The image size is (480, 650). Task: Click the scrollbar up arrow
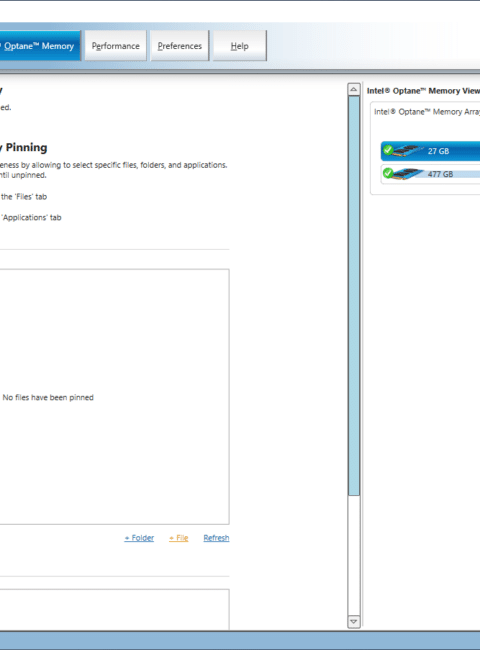pos(354,89)
